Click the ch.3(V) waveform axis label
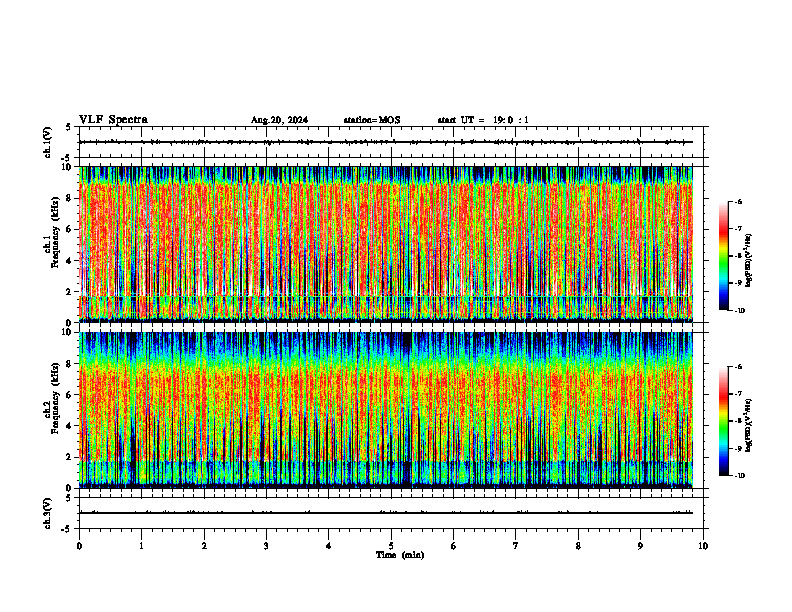Screen dimensions: 792x612 click(x=47, y=513)
